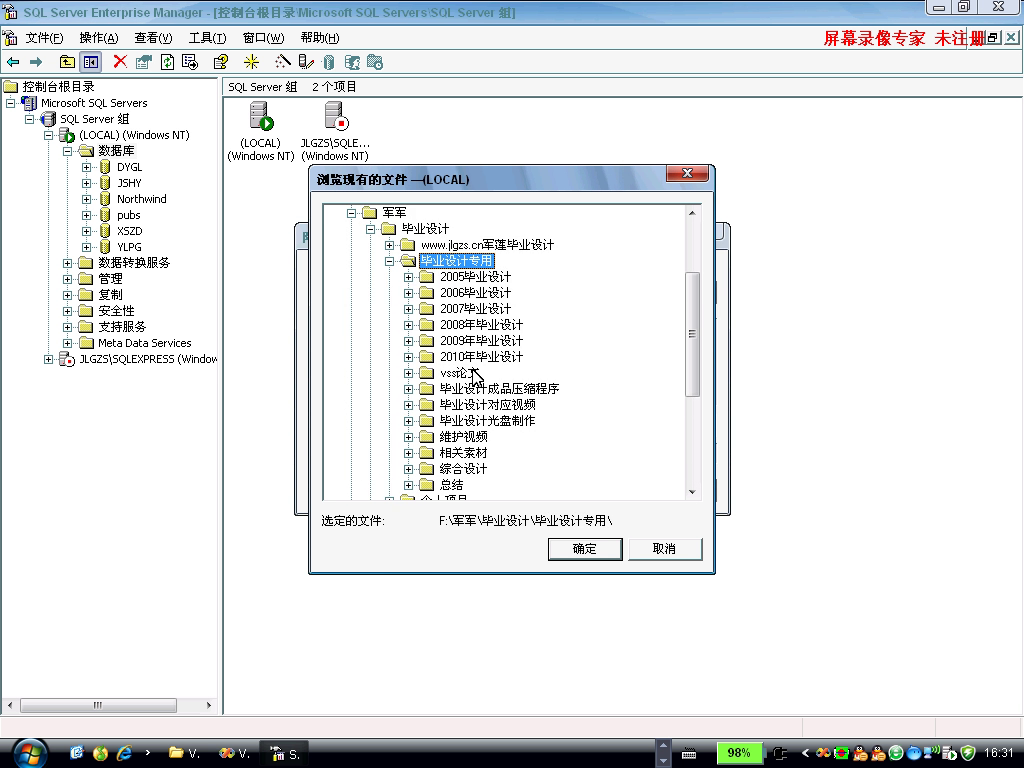Expand the 数据转换服务 node
The image size is (1024, 768).
coord(67,263)
